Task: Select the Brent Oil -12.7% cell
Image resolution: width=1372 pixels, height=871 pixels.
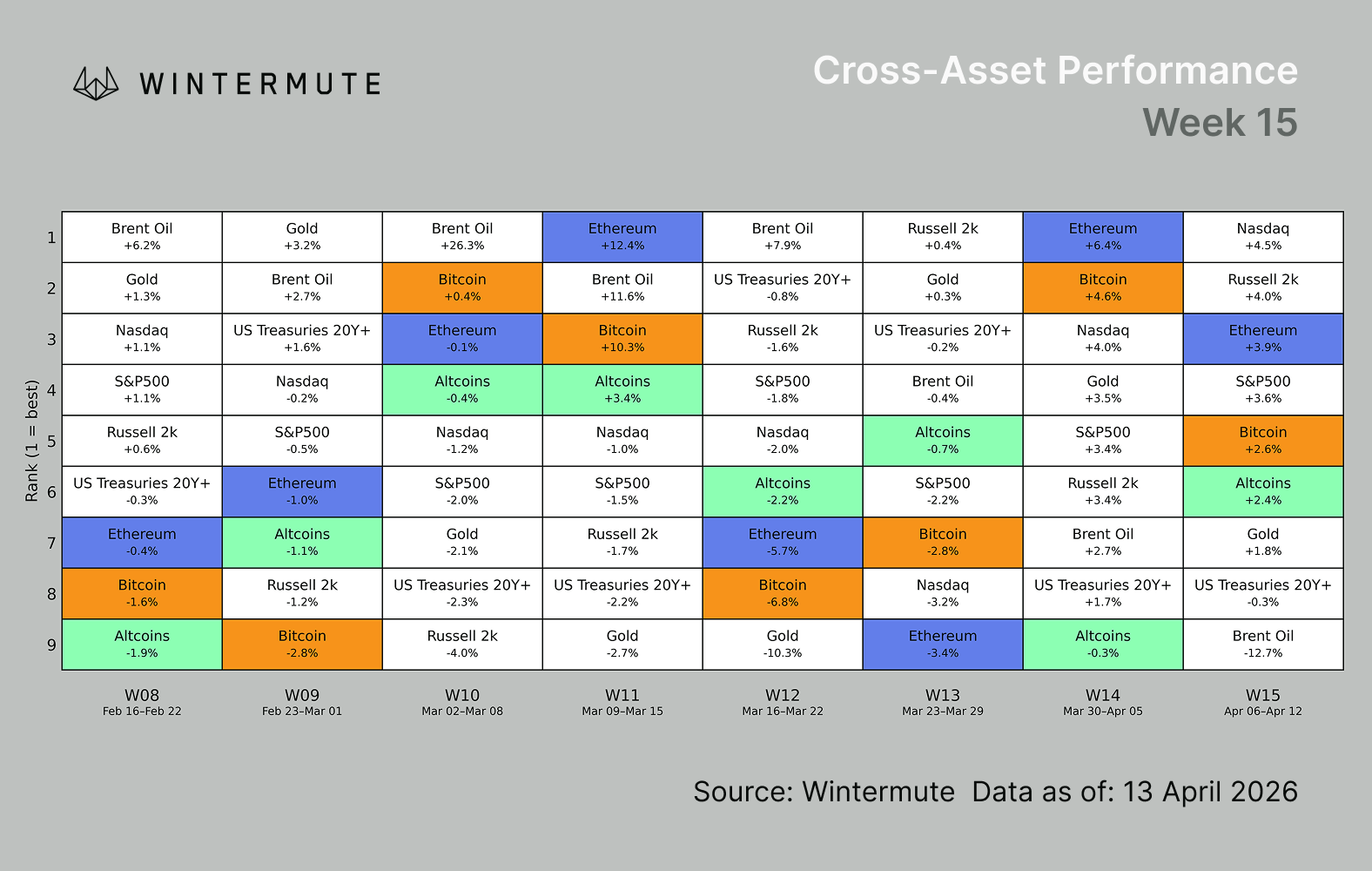Action: click(1262, 645)
